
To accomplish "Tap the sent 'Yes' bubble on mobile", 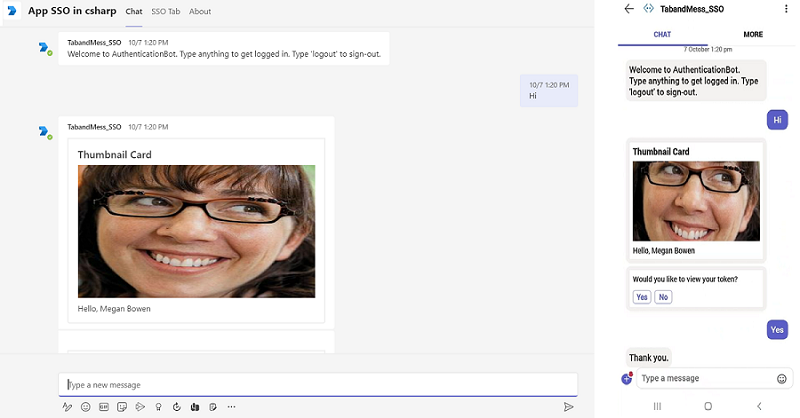I will click(x=777, y=330).
